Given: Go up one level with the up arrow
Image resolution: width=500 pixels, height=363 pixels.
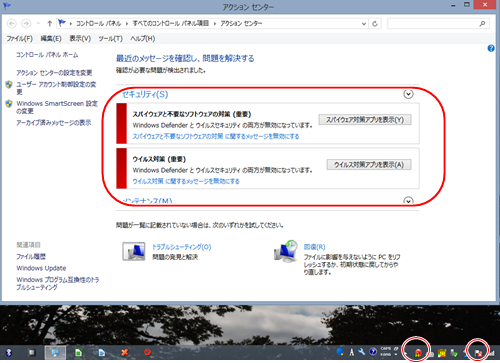Looking at the screenshot, I should (50, 24).
